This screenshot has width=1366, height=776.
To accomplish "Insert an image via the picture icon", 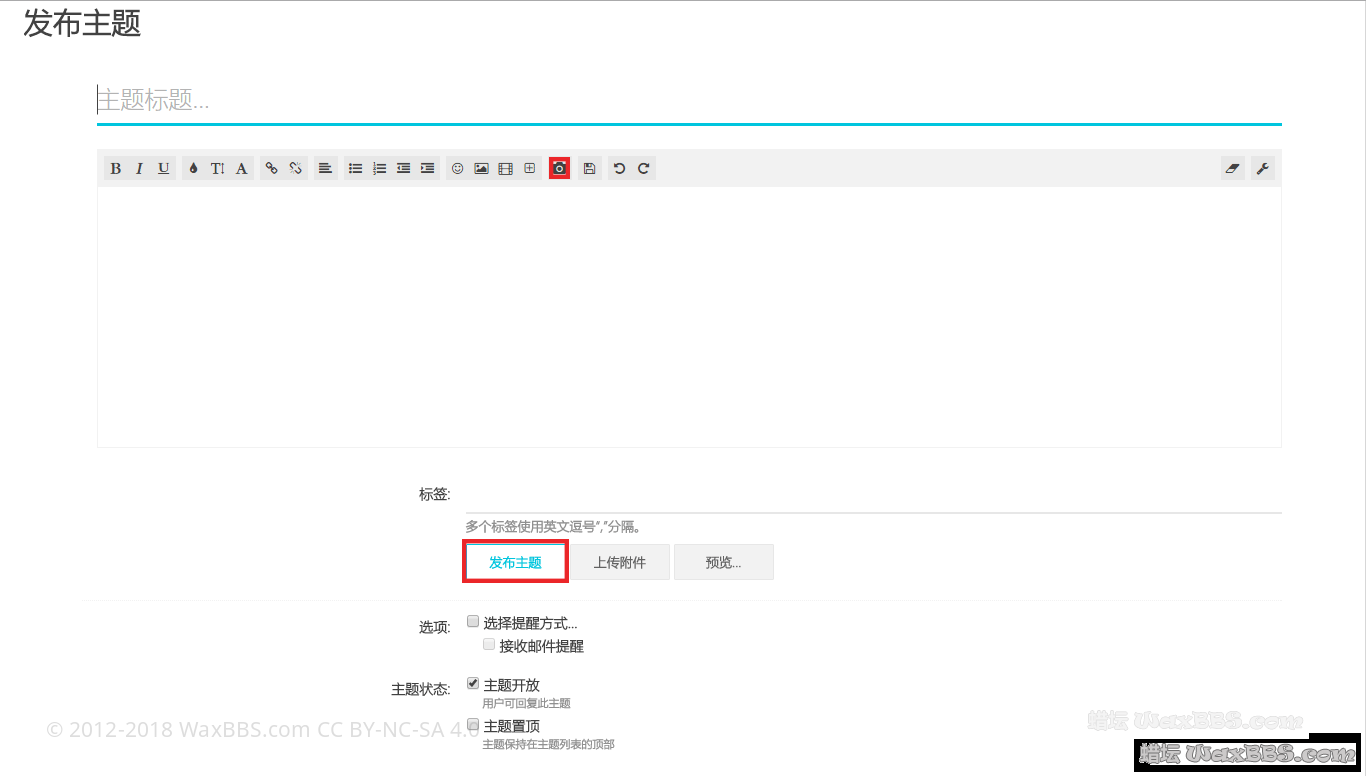I will click(x=481, y=169).
